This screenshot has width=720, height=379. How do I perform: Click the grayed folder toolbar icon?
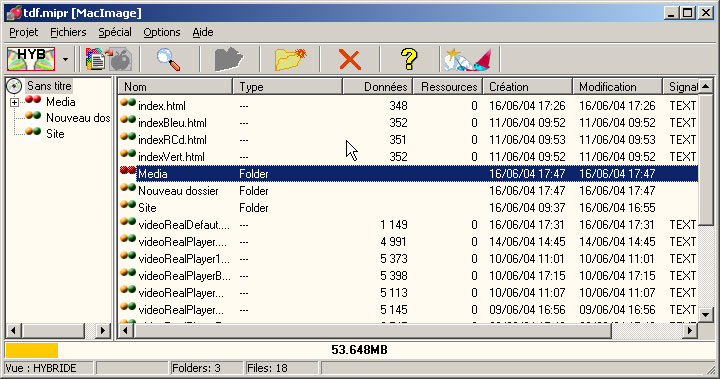coord(228,59)
